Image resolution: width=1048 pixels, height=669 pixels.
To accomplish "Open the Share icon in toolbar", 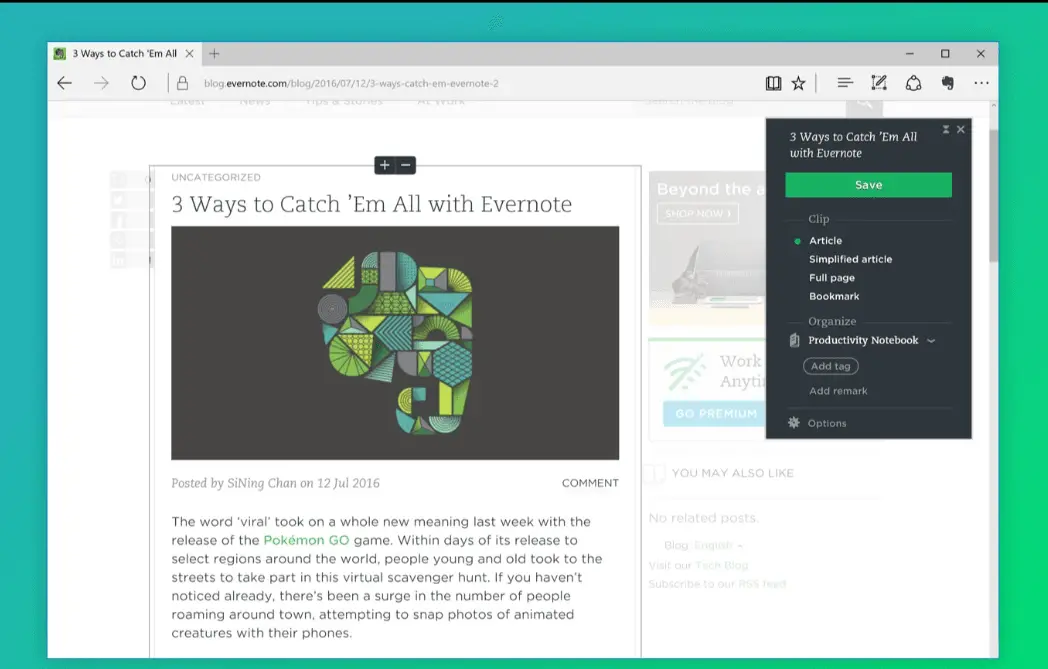I will point(914,83).
